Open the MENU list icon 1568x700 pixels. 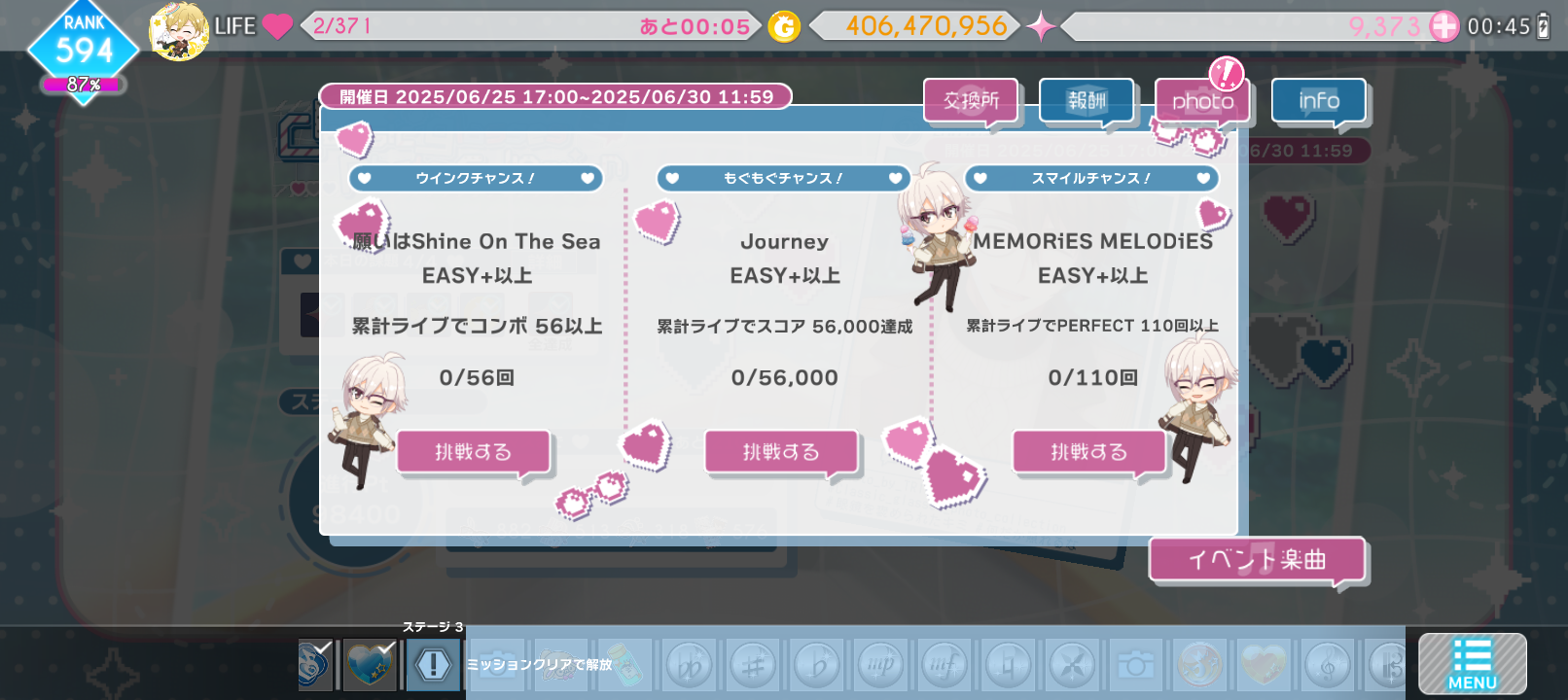[1472, 664]
